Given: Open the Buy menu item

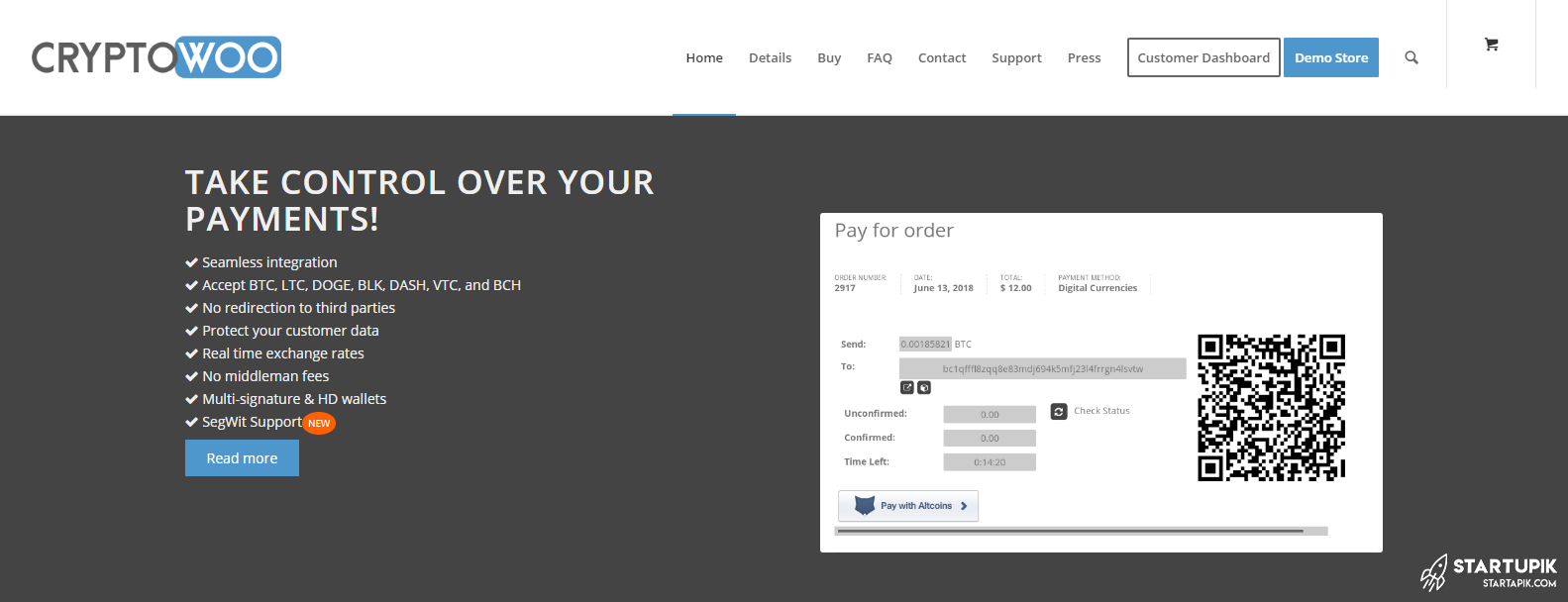Looking at the screenshot, I should (x=829, y=58).
